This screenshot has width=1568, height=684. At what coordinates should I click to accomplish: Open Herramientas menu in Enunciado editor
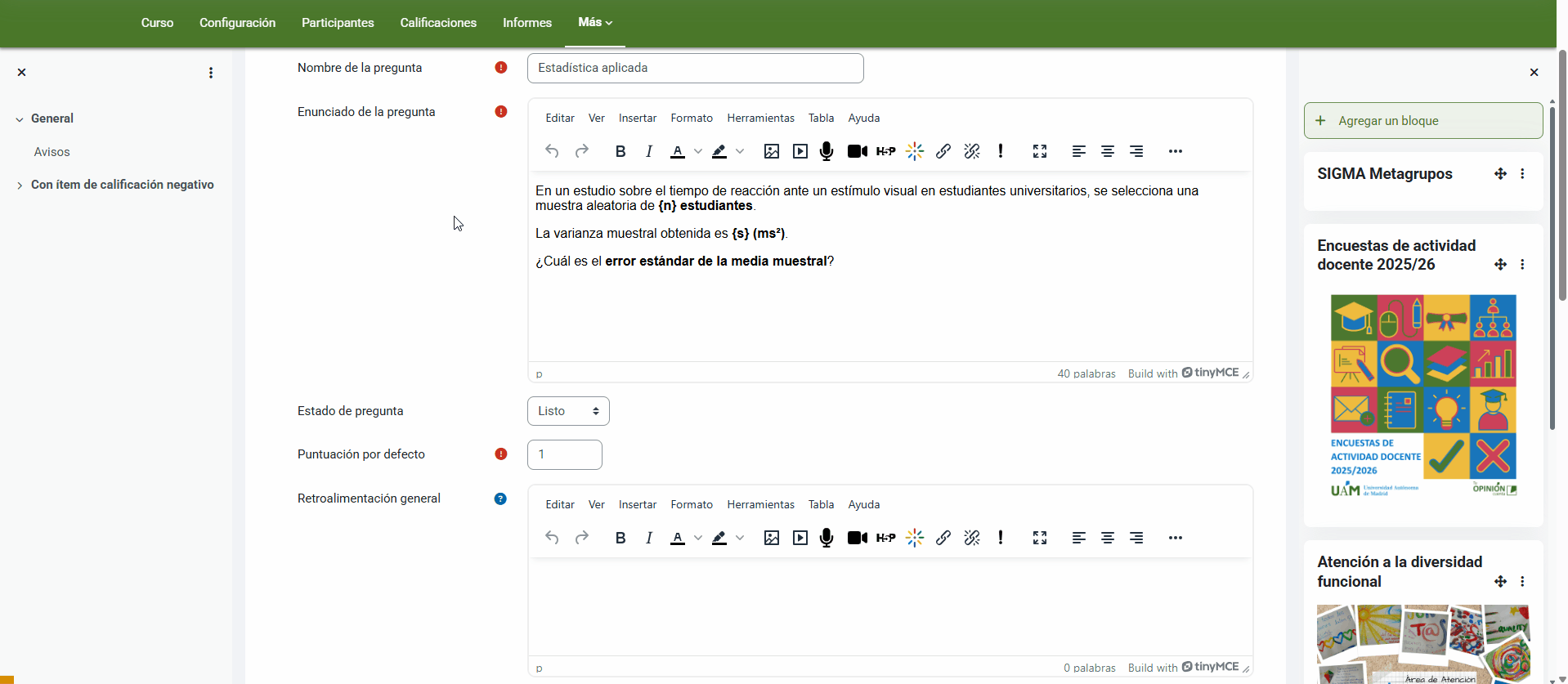(760, 118)
